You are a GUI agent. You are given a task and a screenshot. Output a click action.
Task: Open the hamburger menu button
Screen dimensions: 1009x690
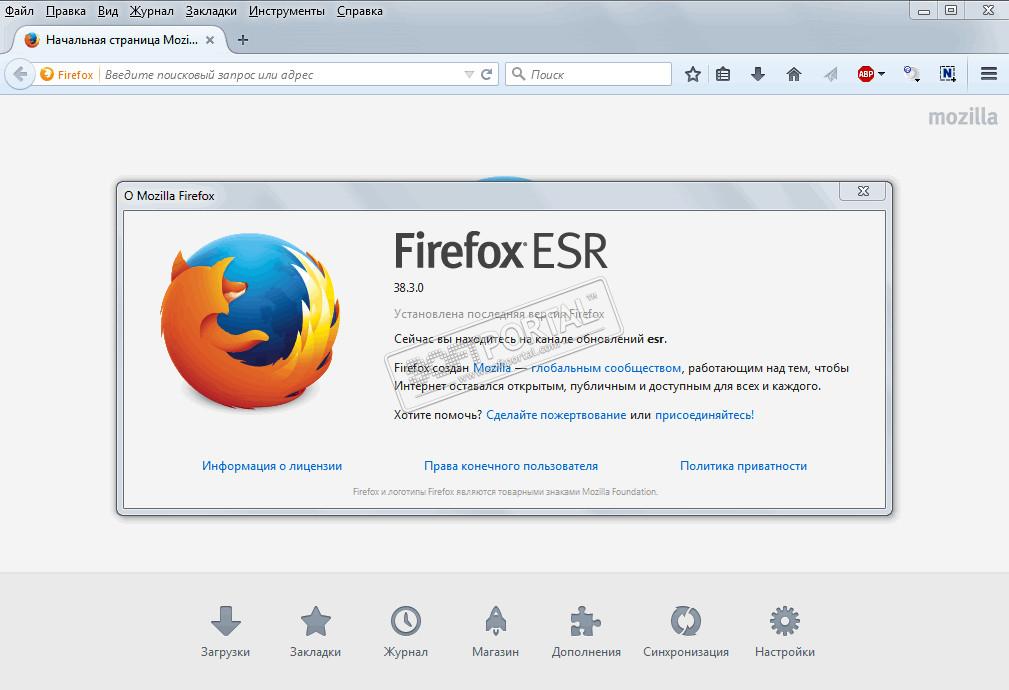pyautogui.click(x=989, y=74)
